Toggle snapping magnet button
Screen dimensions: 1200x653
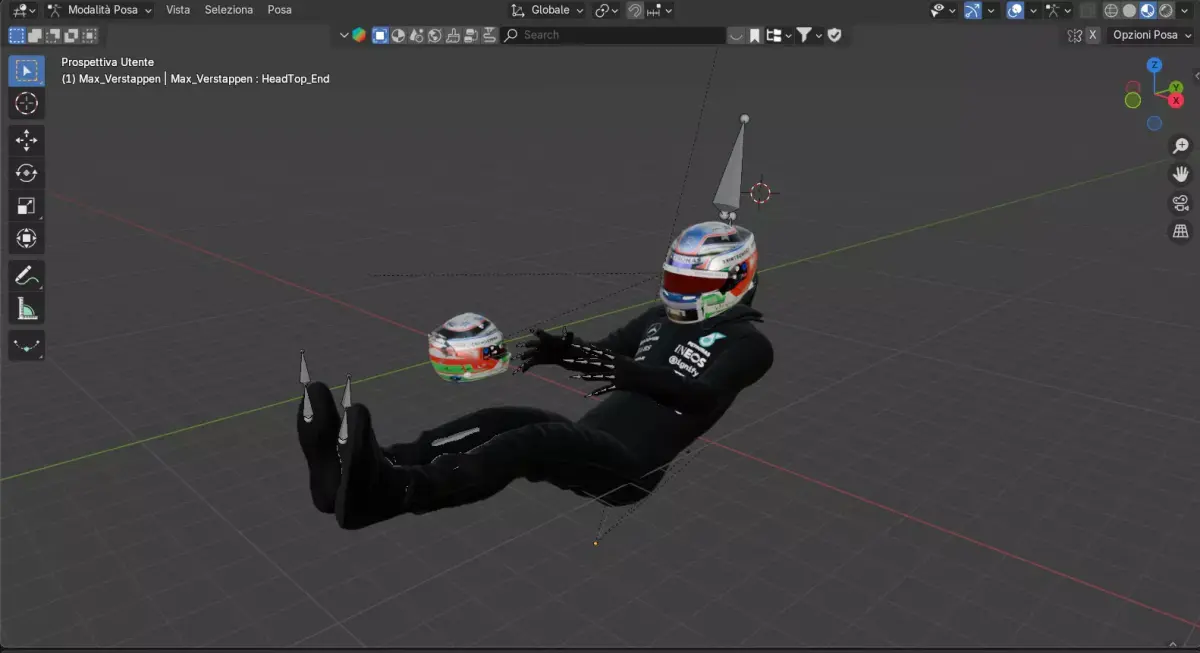[x=635, y=10]
